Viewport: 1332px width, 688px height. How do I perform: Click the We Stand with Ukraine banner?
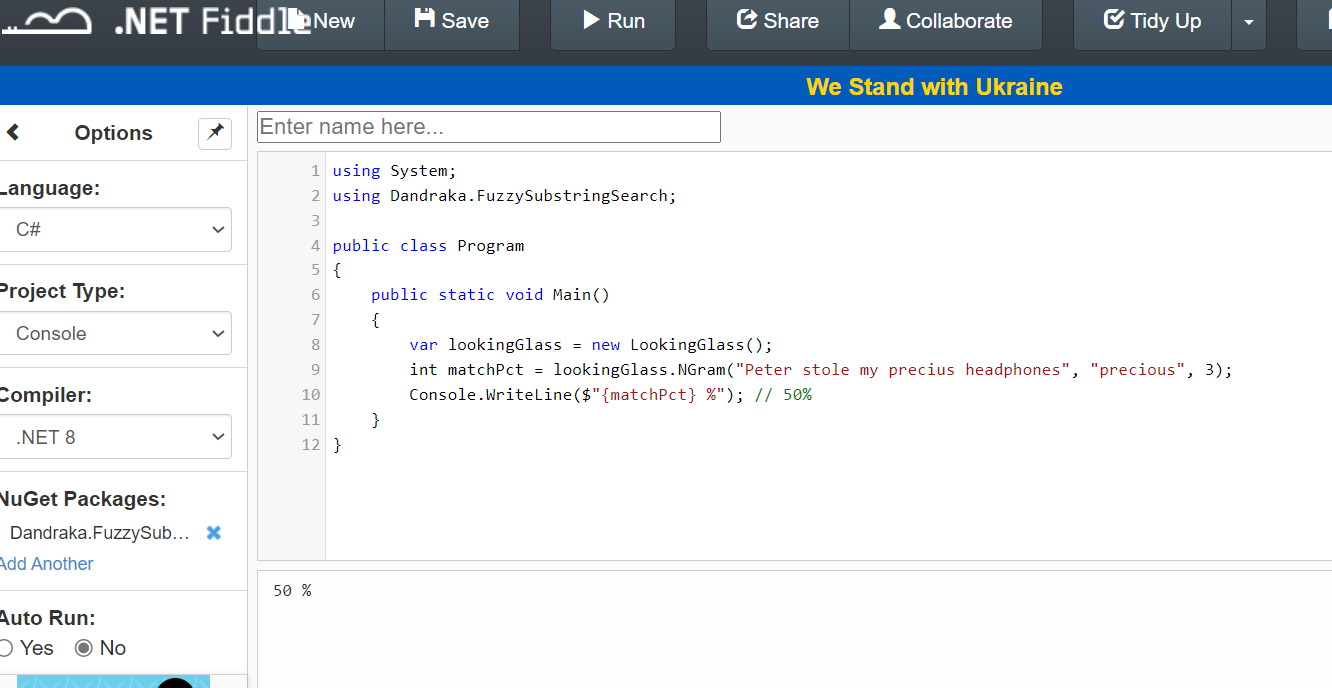934,87
